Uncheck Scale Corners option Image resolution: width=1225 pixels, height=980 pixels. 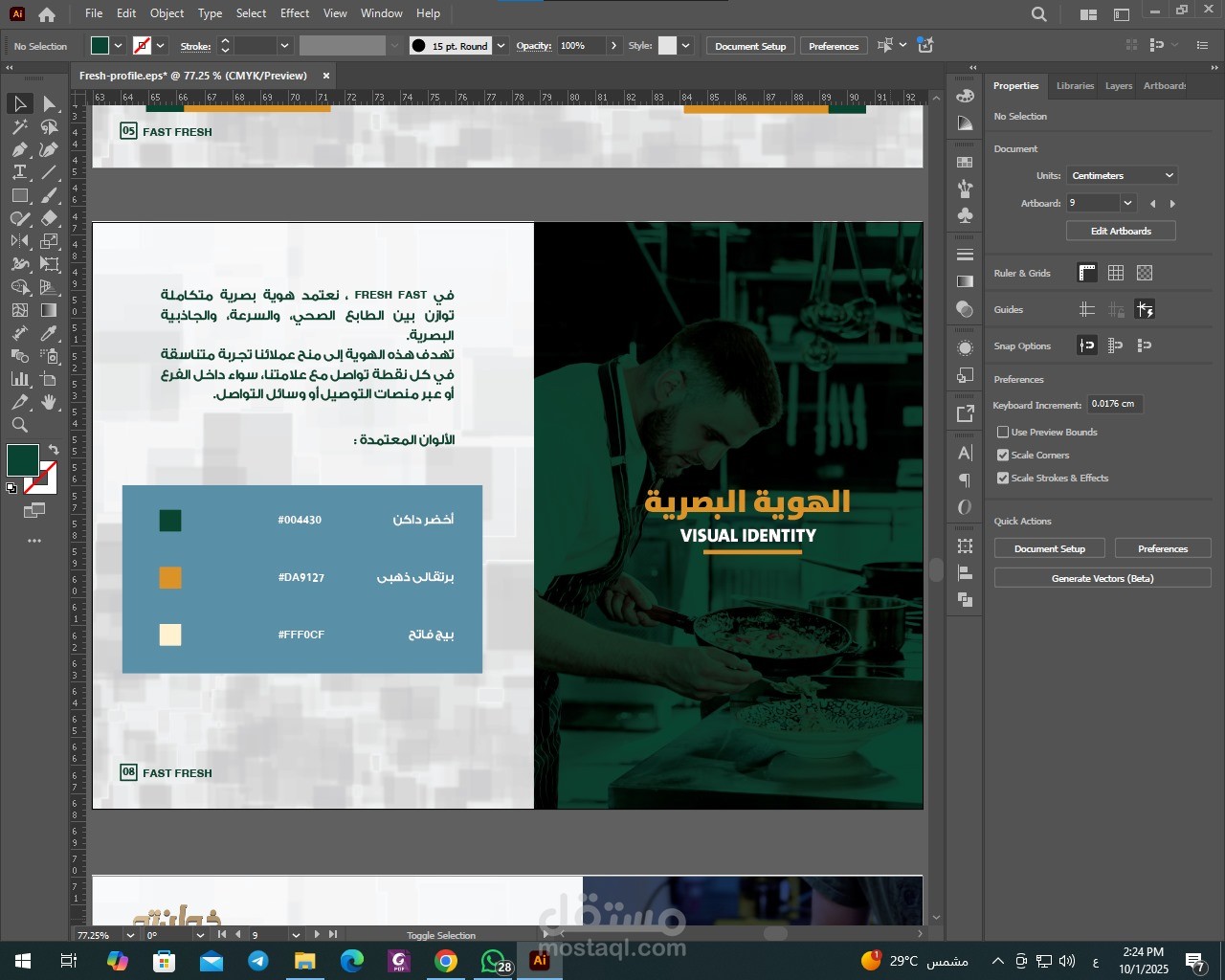[1003, 455]
